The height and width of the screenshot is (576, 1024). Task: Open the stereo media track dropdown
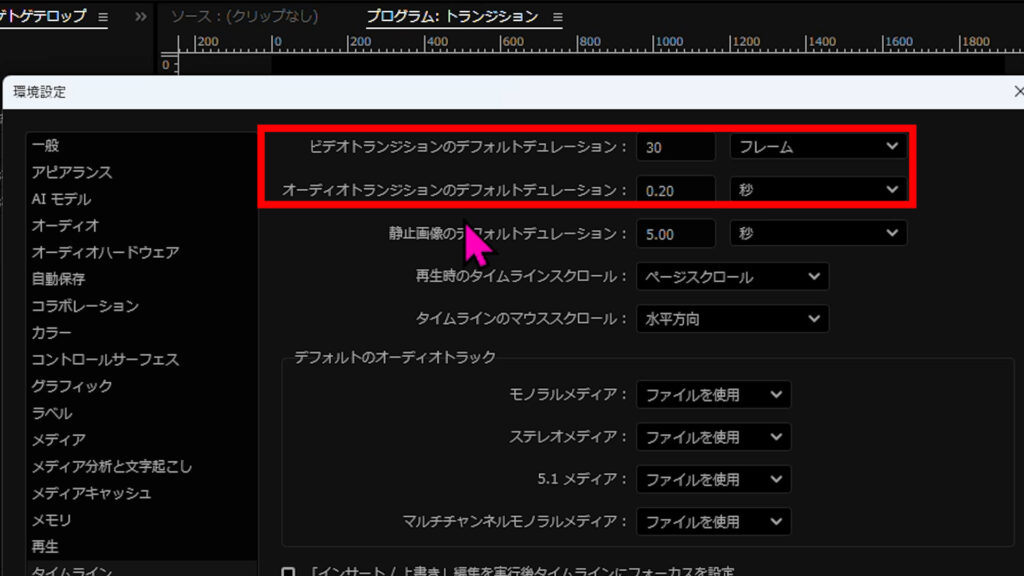click(713, 437)
